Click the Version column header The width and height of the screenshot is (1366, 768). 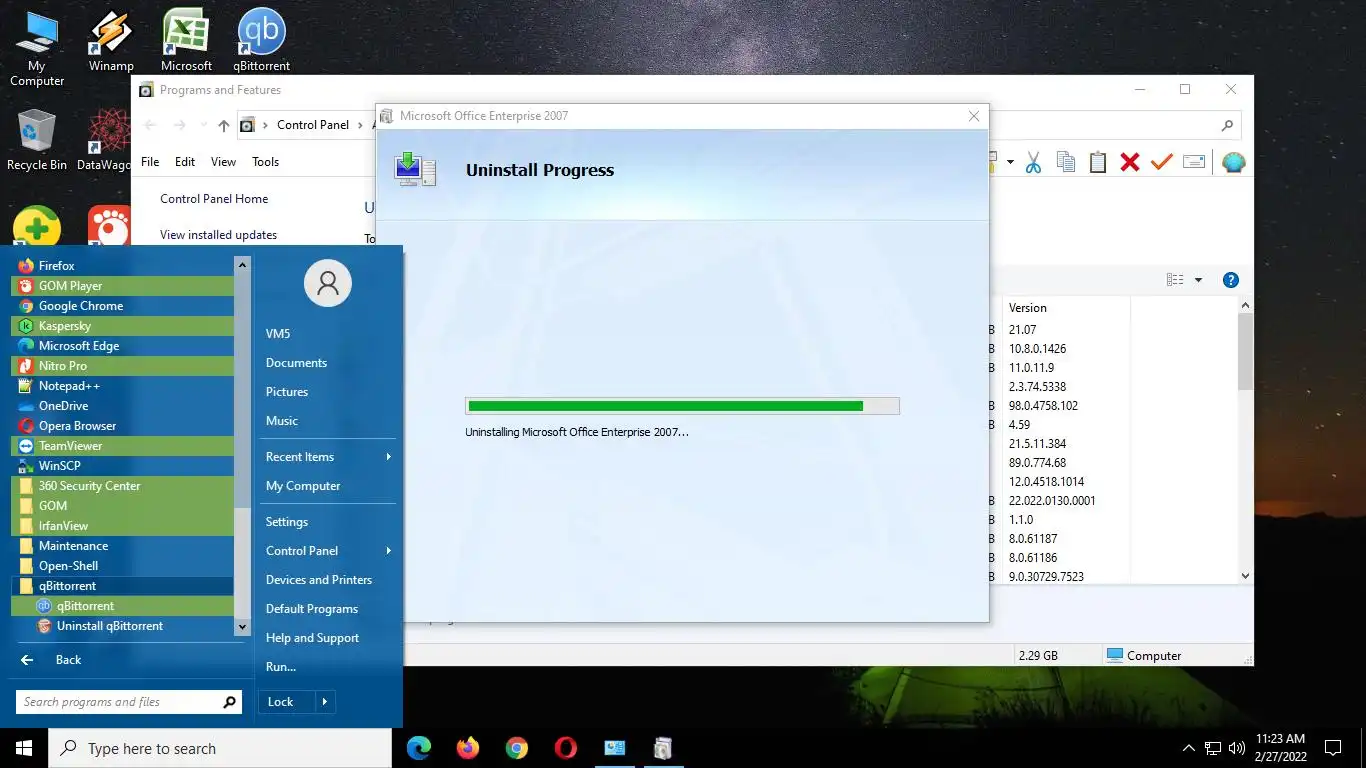1066,308
